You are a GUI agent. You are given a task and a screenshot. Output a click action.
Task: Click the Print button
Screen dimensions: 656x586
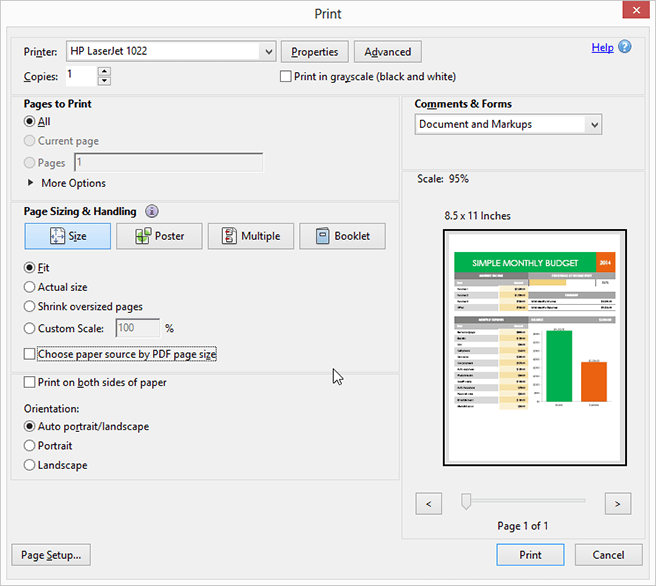530,555
